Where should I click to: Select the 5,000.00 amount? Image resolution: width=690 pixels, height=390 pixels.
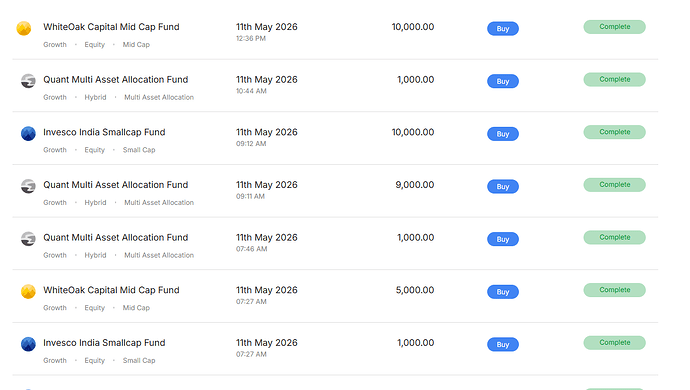(x=415, y=290)
